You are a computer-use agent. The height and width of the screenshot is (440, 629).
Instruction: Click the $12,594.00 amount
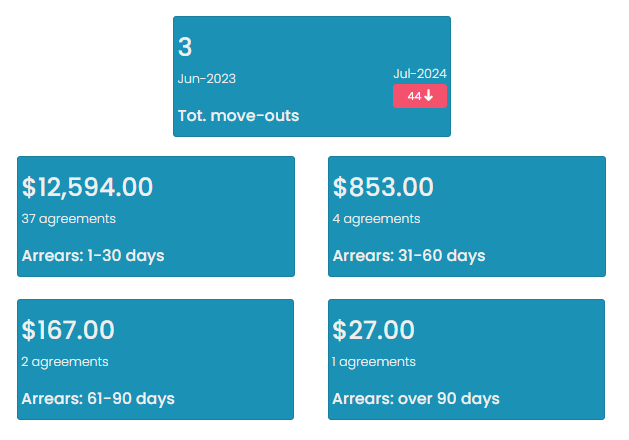[87, 187]
